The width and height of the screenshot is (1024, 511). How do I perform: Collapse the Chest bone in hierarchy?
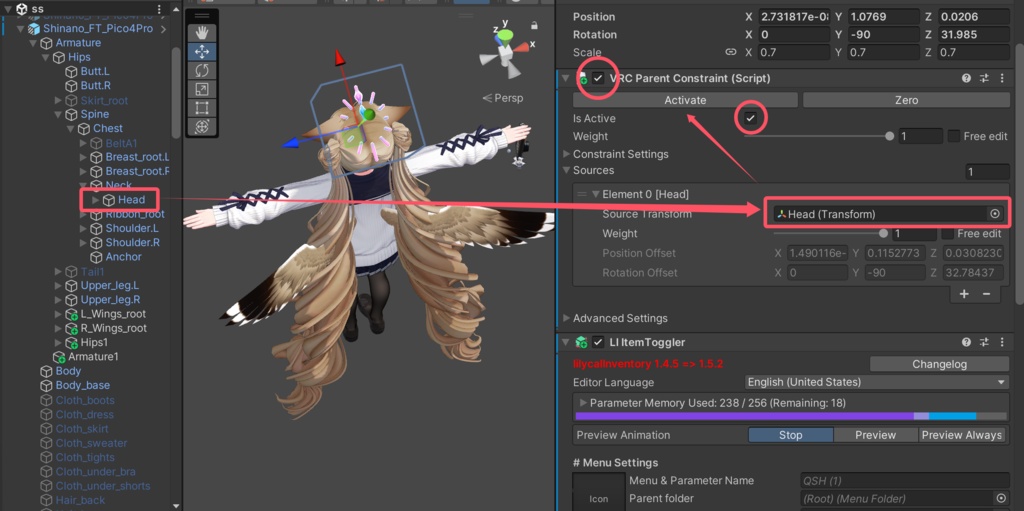click(x=70, y=129)
